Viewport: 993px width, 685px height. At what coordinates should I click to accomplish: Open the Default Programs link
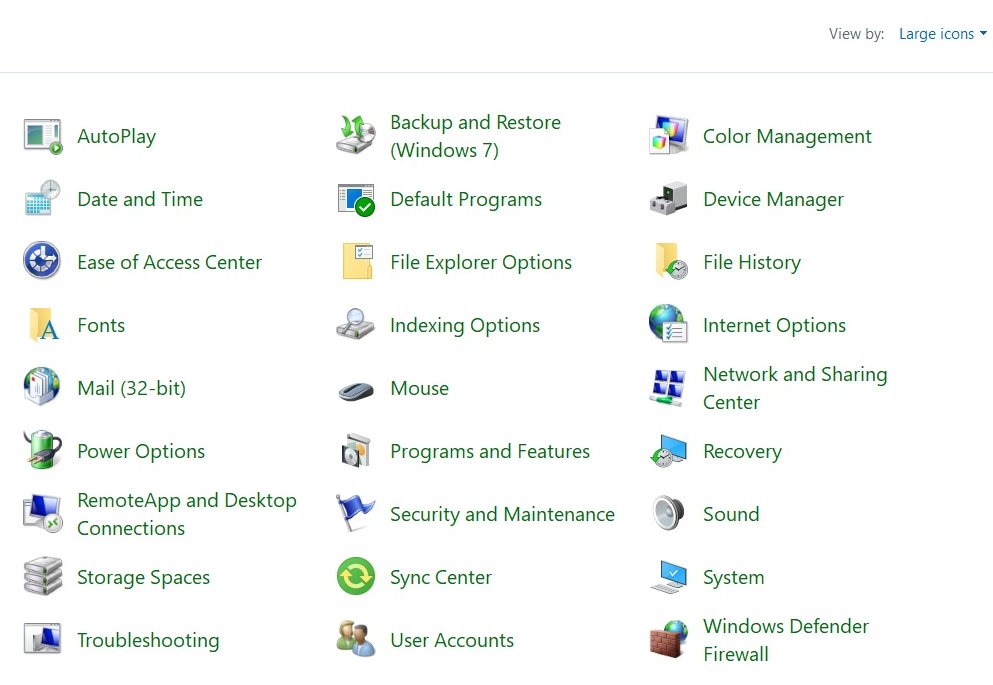466,199
